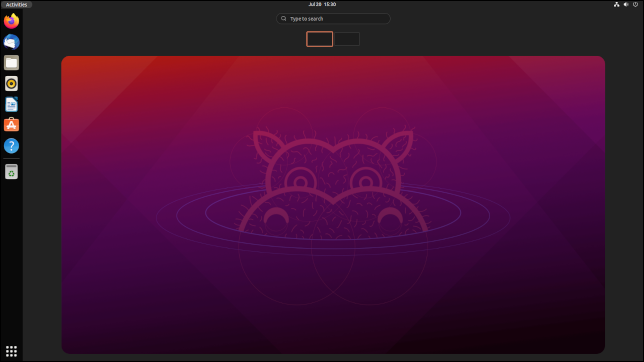
Task: Open the clock showing Jul 20 date
Action: [x=322, y=5]
